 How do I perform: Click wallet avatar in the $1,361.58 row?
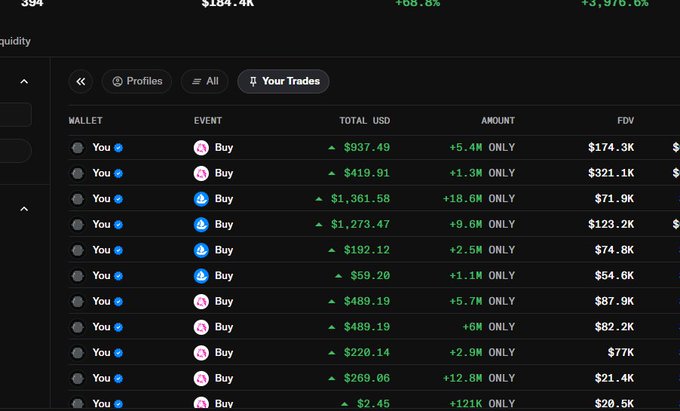[x=78, y=199]
